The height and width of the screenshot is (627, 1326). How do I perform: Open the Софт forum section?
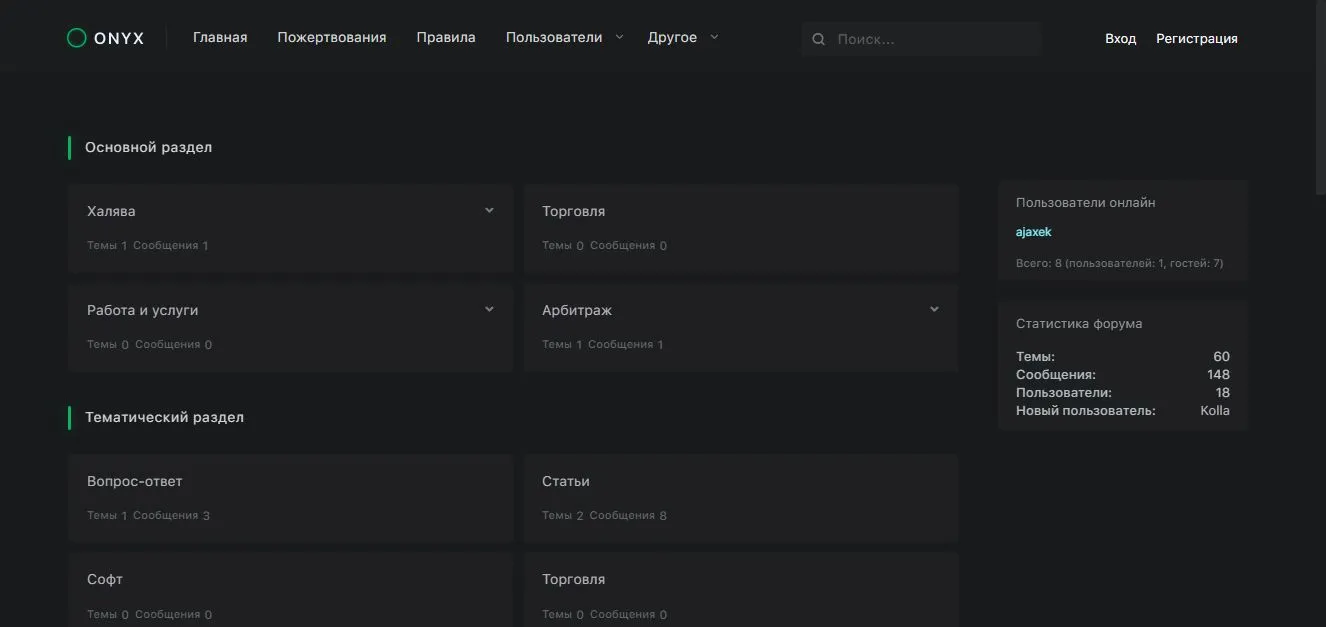(x=105, y=579)
